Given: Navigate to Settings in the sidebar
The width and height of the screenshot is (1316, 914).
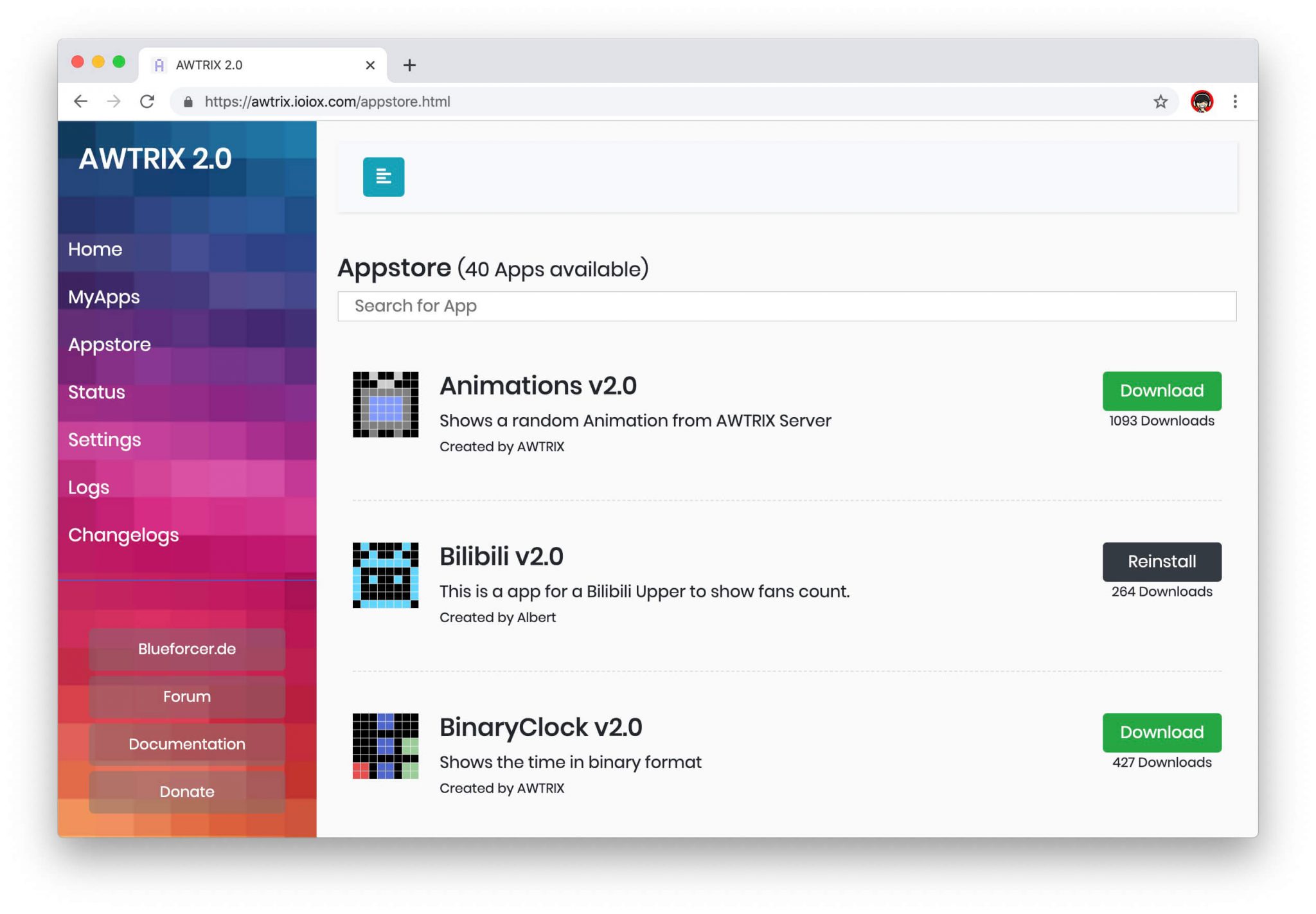Looking at the screenshot, I should click(x=105, y=440).
